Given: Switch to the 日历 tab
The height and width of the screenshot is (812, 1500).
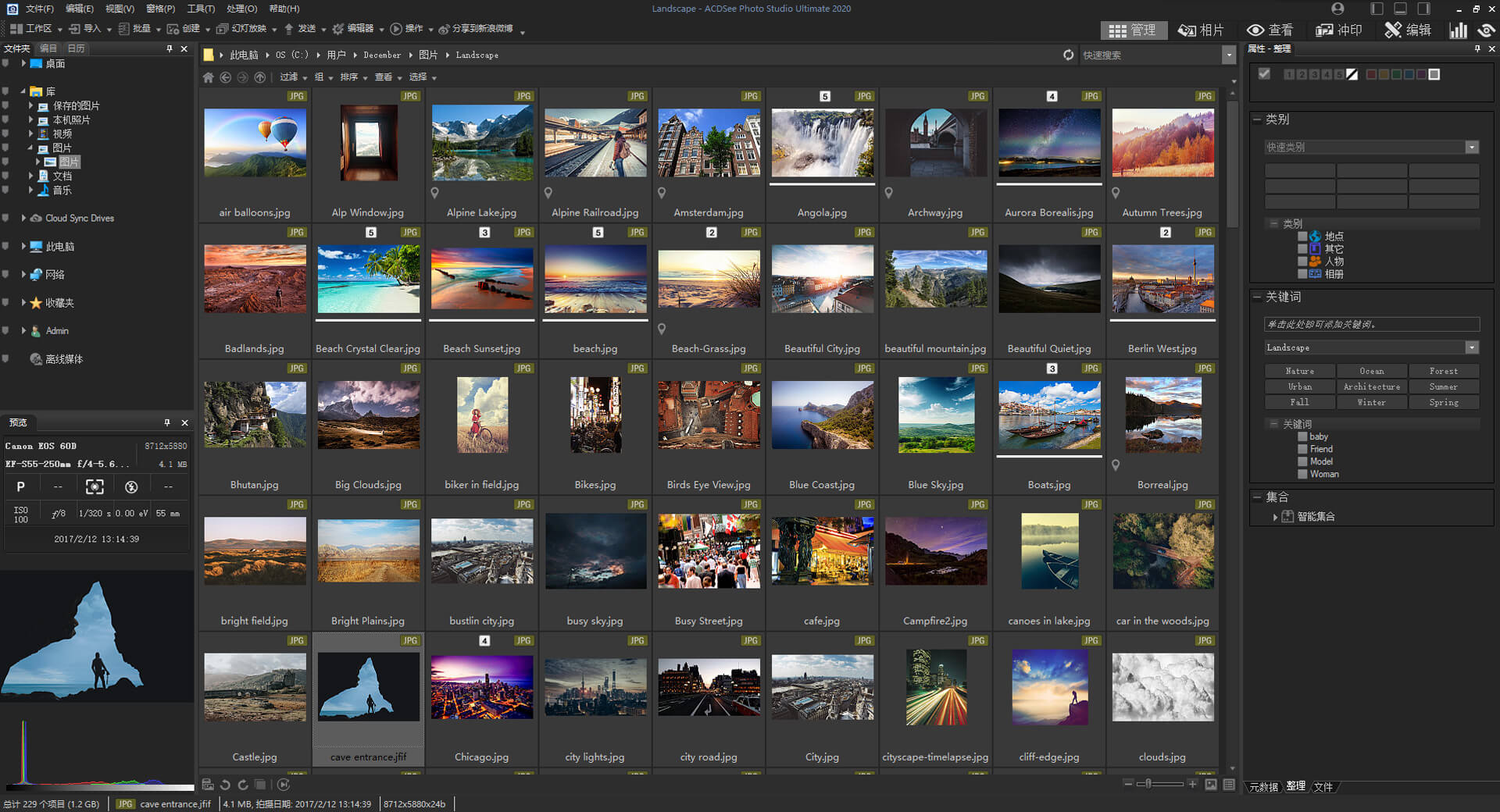Looking at the screenshot, I should point(76,48).
